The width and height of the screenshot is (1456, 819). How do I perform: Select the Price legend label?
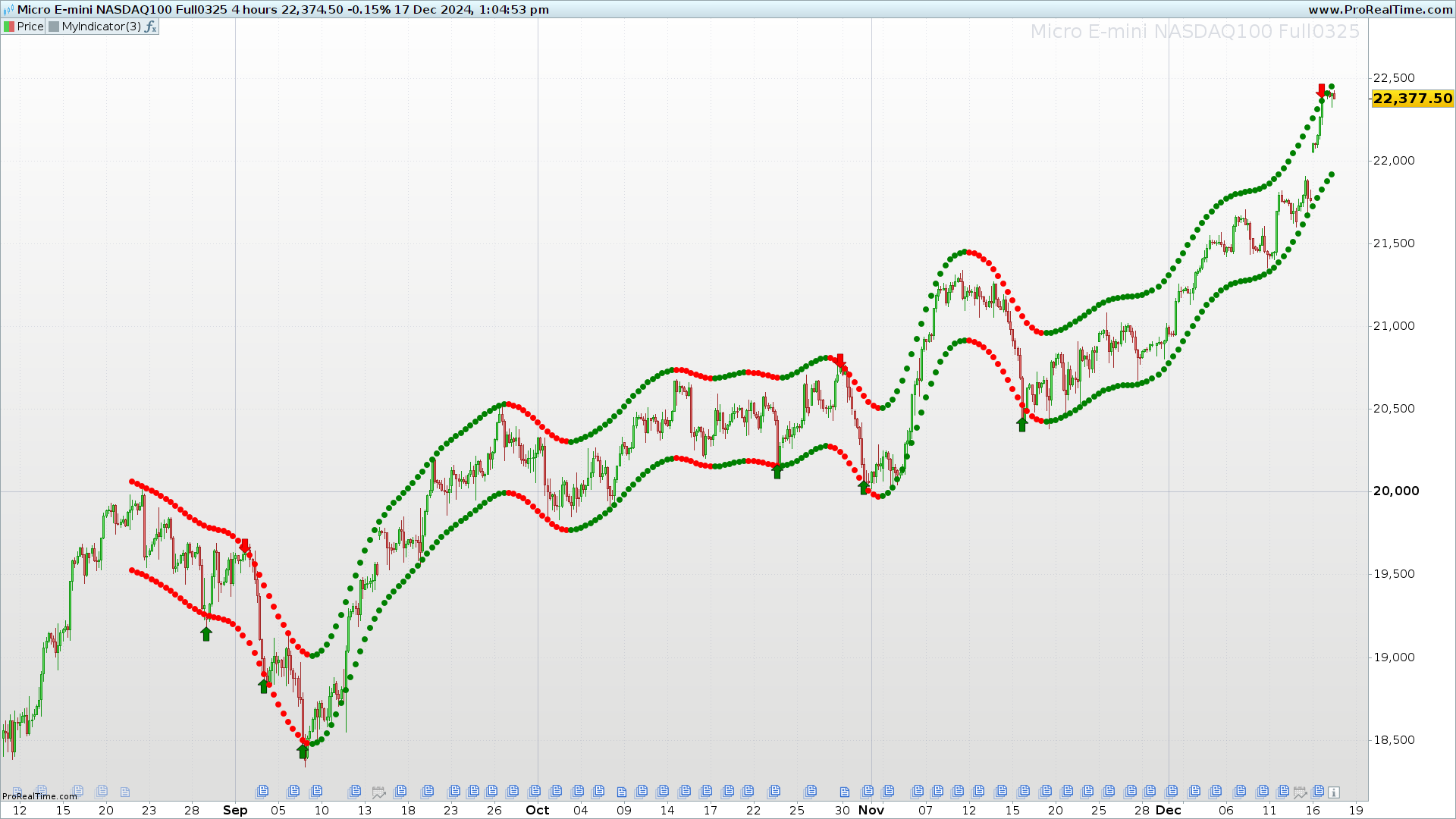click(x=30, y=27)
